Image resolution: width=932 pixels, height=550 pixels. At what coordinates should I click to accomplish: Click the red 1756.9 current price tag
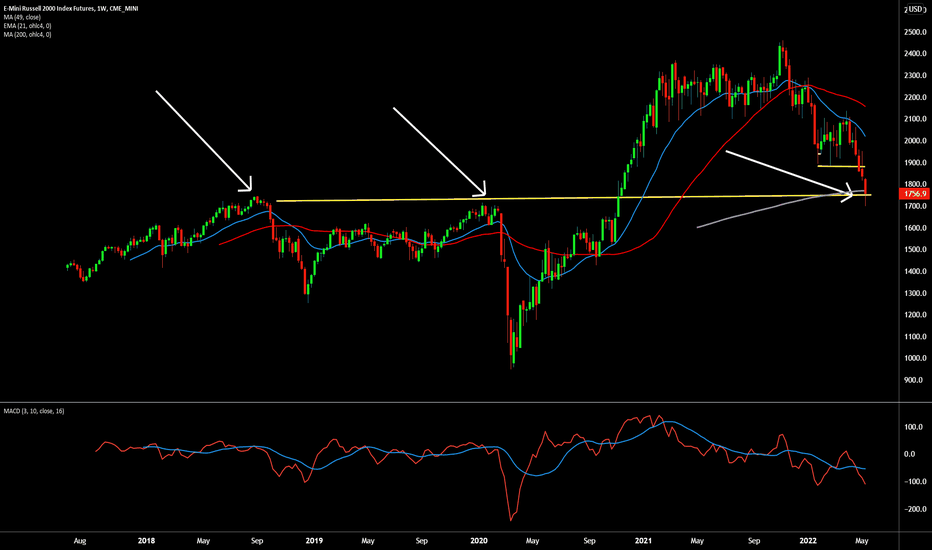[x=913, y=194]
